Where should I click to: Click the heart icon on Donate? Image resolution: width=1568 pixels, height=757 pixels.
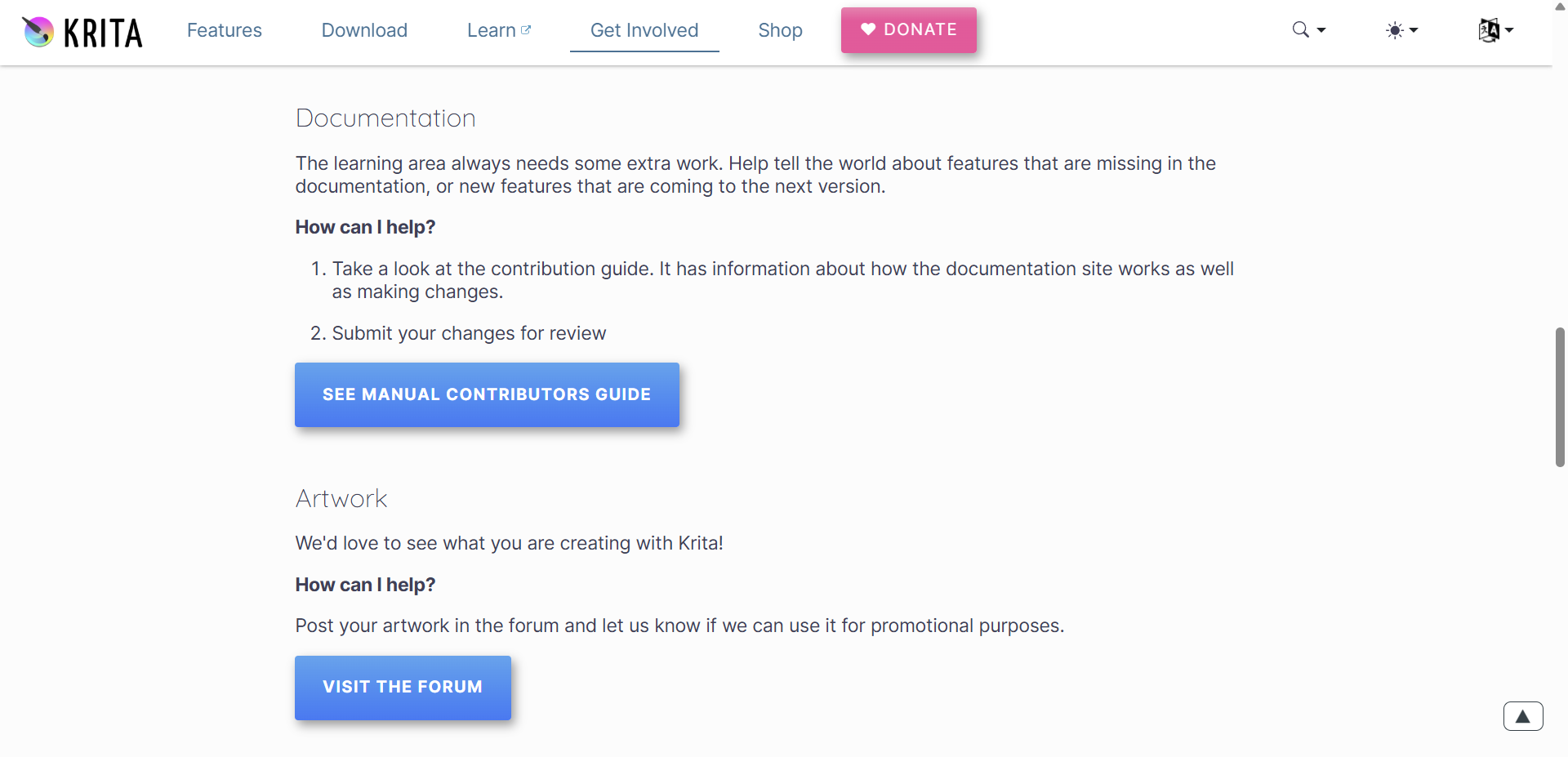point(868,29)
